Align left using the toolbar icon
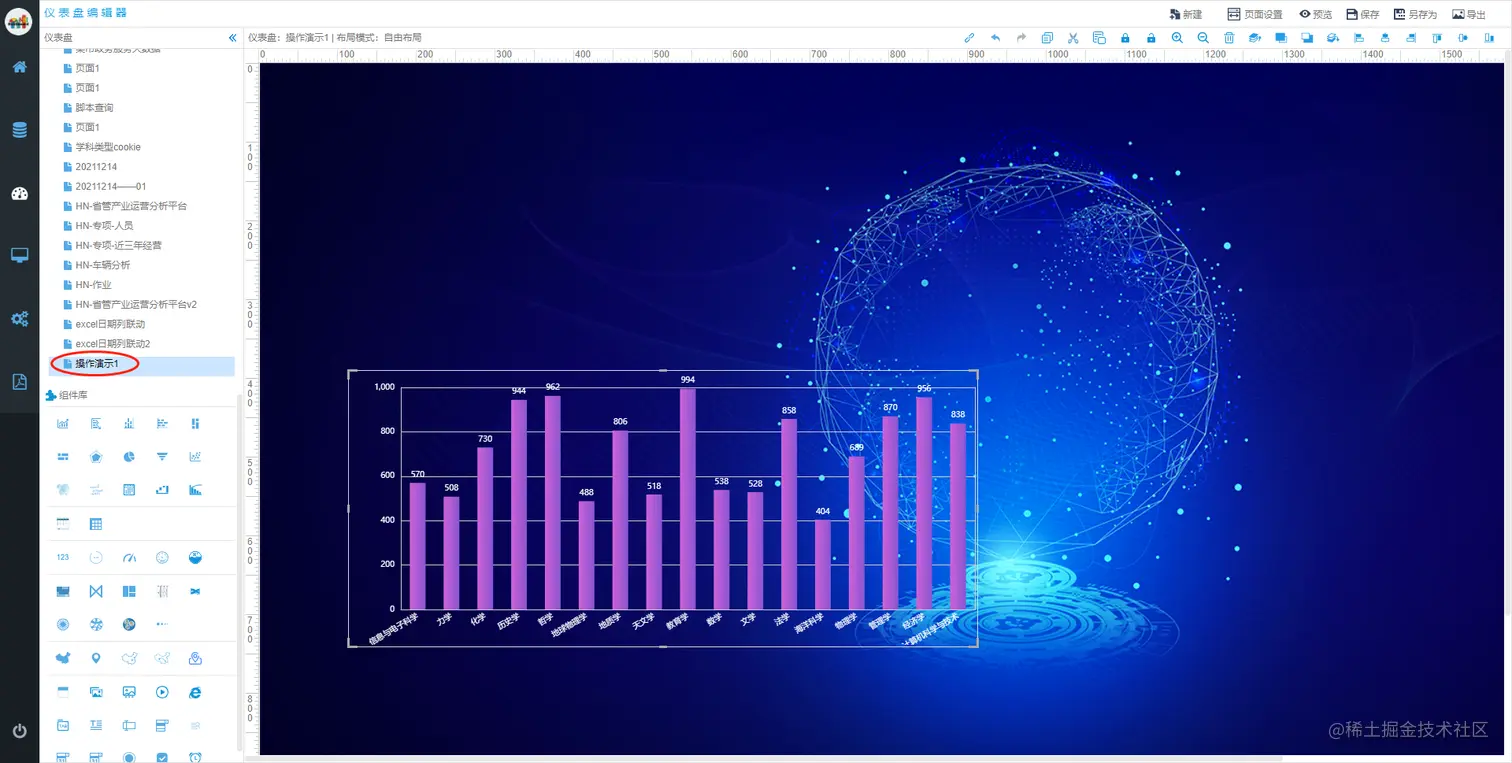Image resolution: width=1512 pixels, height=763 pixels. (1359, 38)
